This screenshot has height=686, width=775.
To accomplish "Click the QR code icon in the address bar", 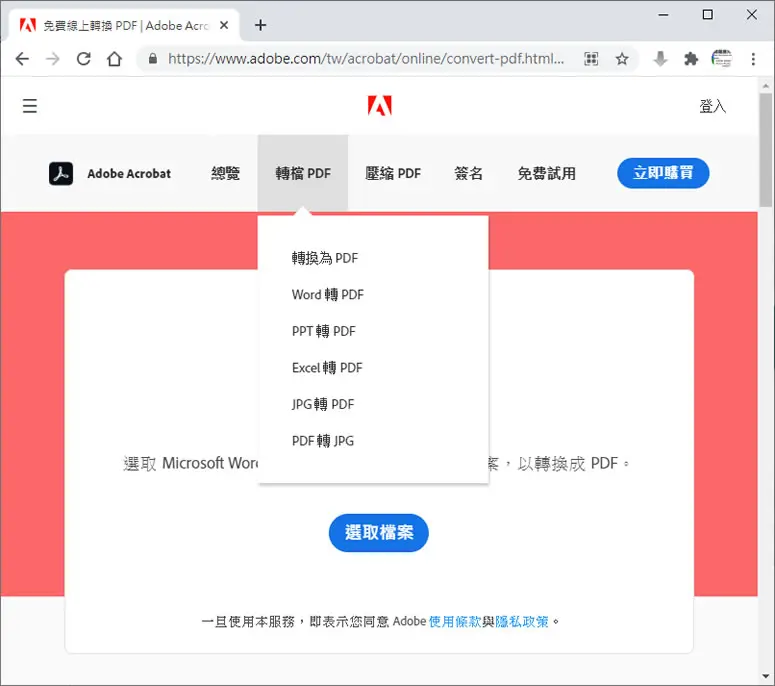I will (591, 59).
